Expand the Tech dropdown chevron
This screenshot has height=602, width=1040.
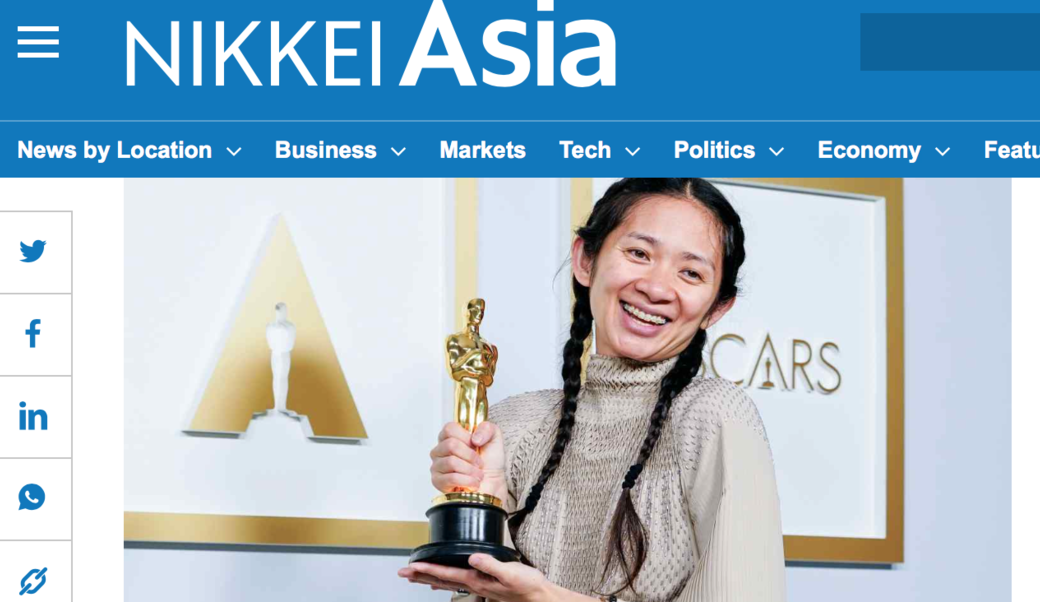click(633, 152)
